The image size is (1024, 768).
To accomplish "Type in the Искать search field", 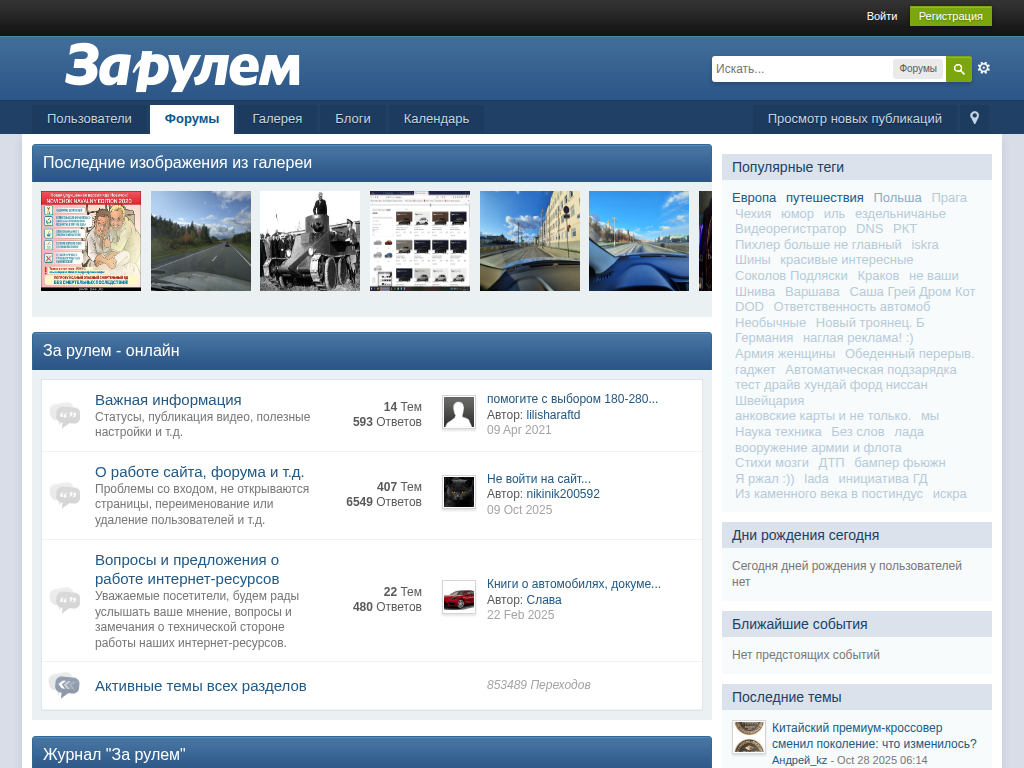I will click(x=800, y=69).
